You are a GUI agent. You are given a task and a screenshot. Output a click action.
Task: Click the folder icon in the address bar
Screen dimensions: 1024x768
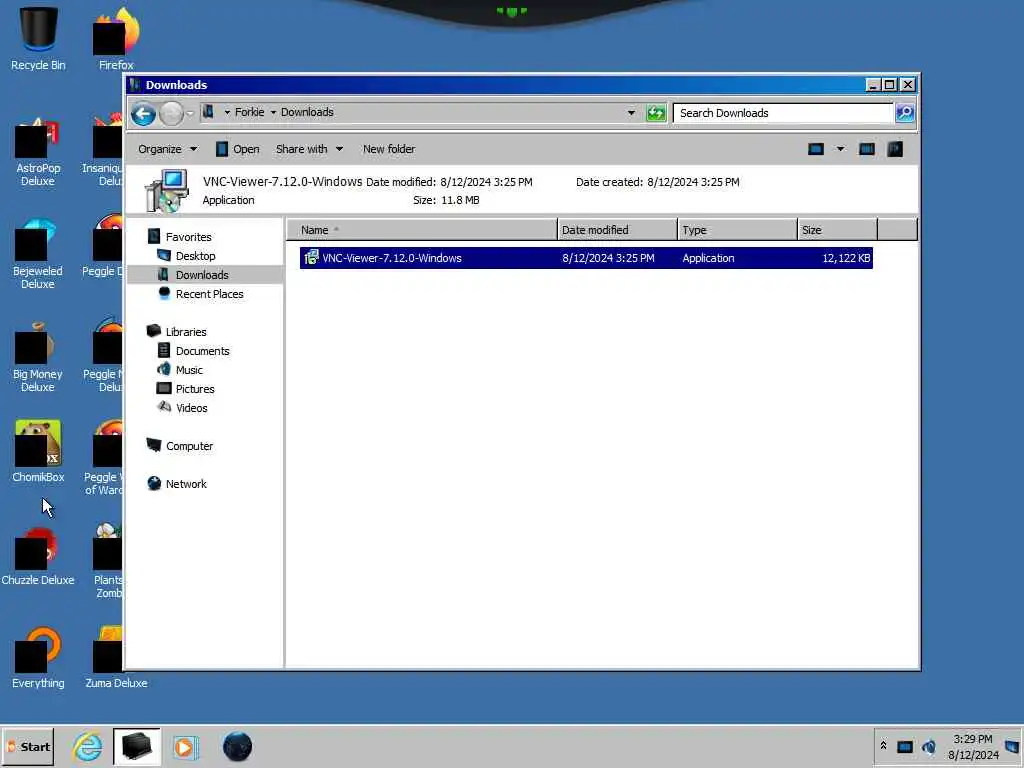pos(208,112)
